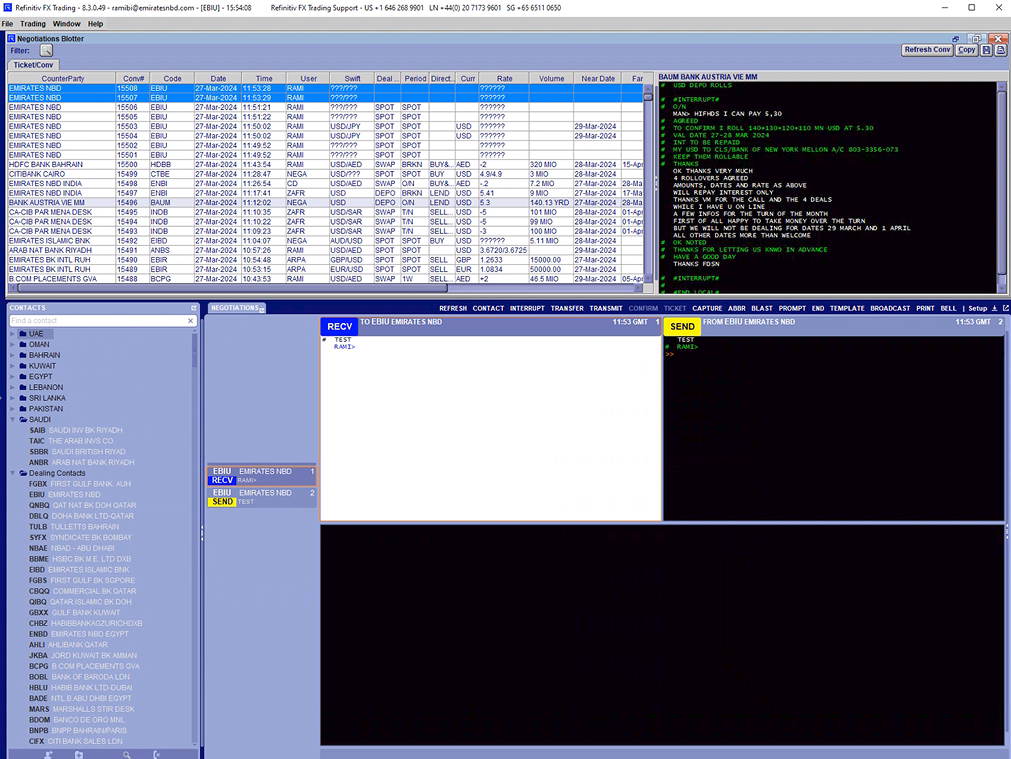Click ABBR in negotiations toolbar
Viewport: 1011px width, 759px height.
click(x=737, y=308)
